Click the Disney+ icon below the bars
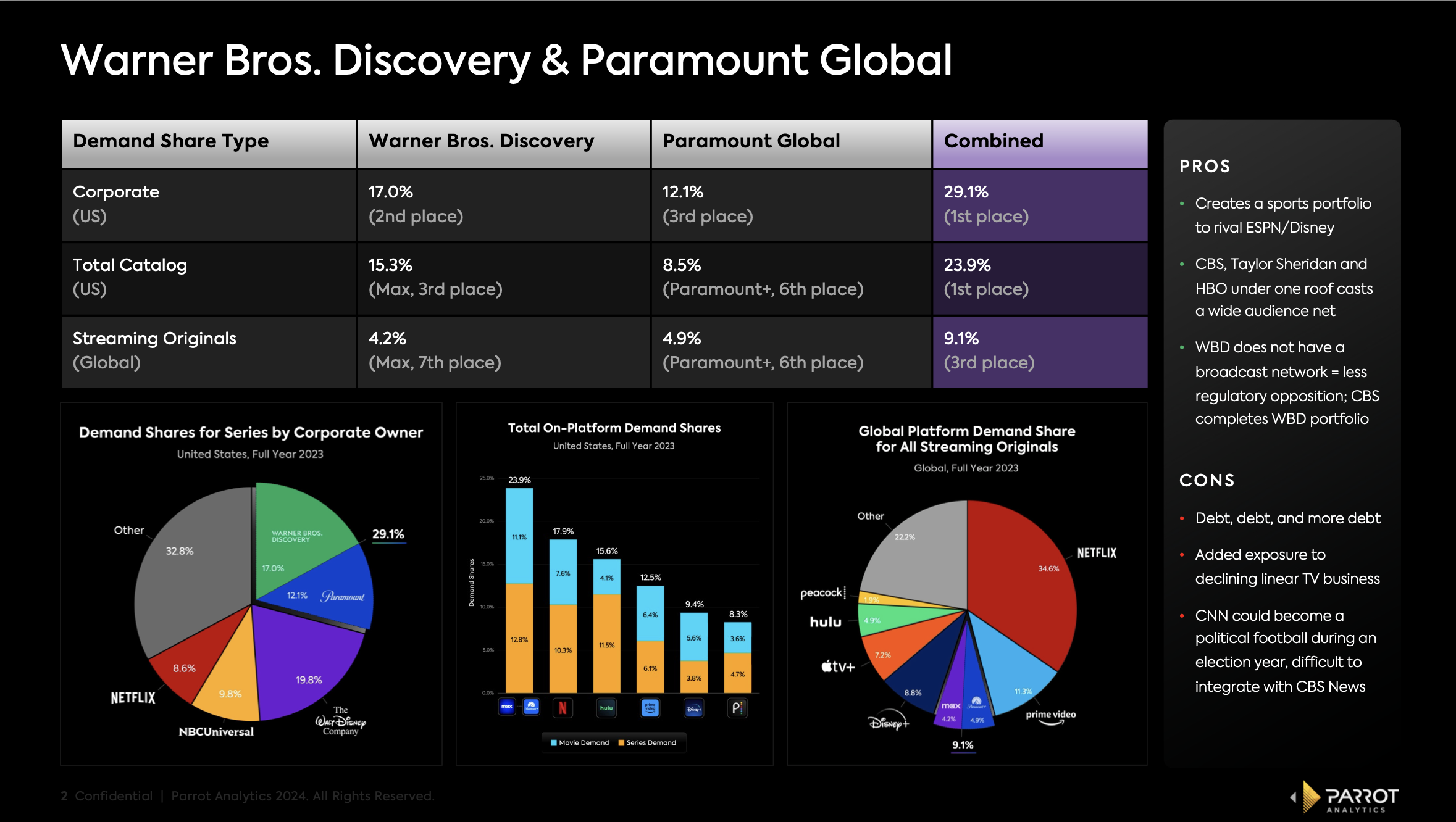1456x822 pixels. 695,708
